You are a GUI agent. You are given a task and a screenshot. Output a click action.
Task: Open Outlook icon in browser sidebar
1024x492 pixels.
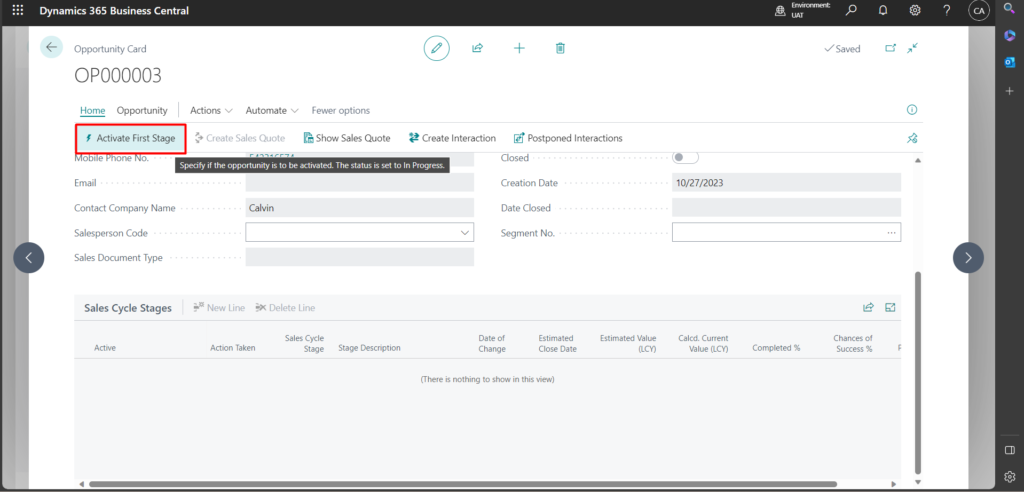1009,62
